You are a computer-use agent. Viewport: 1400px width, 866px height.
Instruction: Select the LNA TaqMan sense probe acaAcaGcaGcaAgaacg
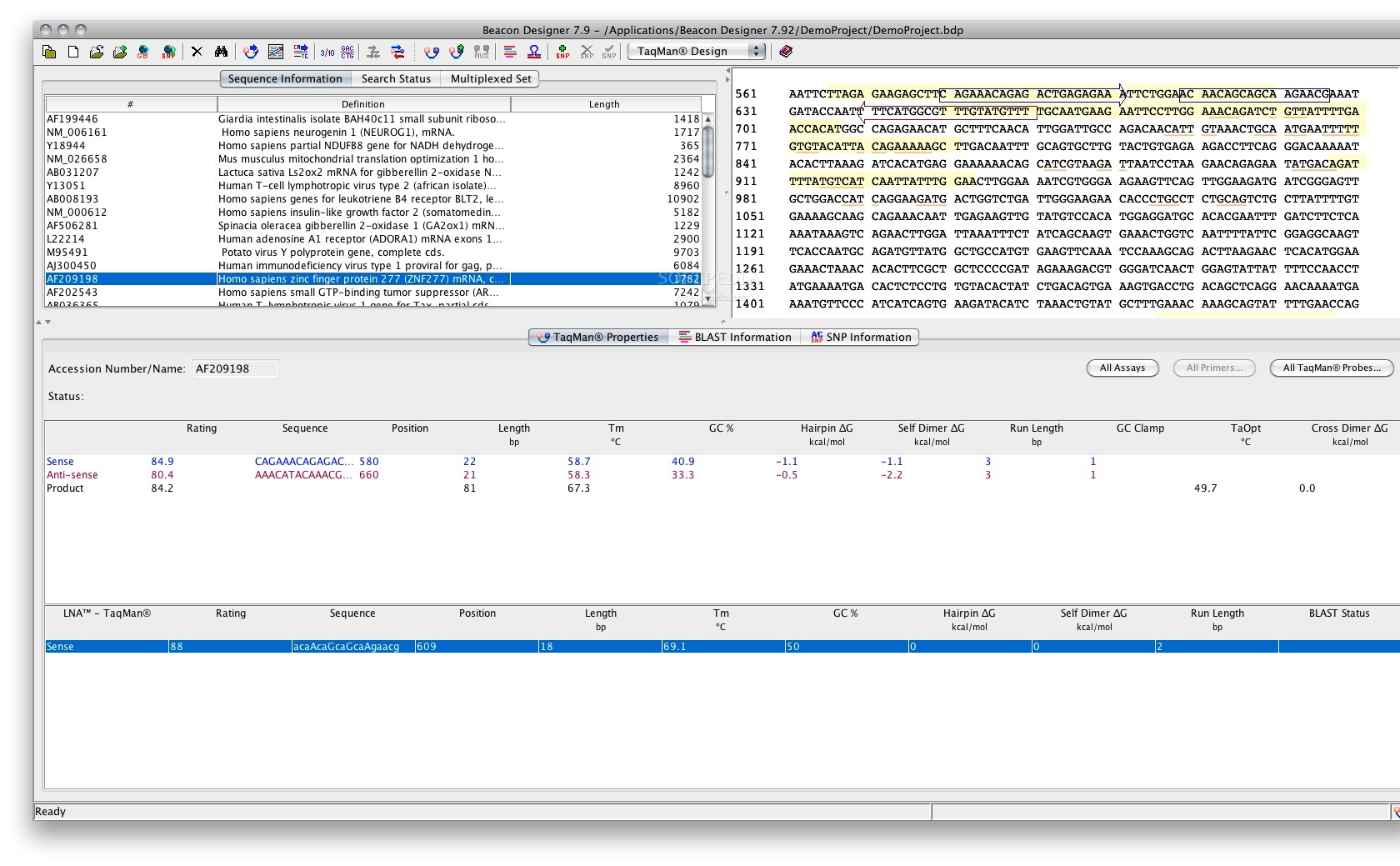pyautogui.click(x=722, y=647)
